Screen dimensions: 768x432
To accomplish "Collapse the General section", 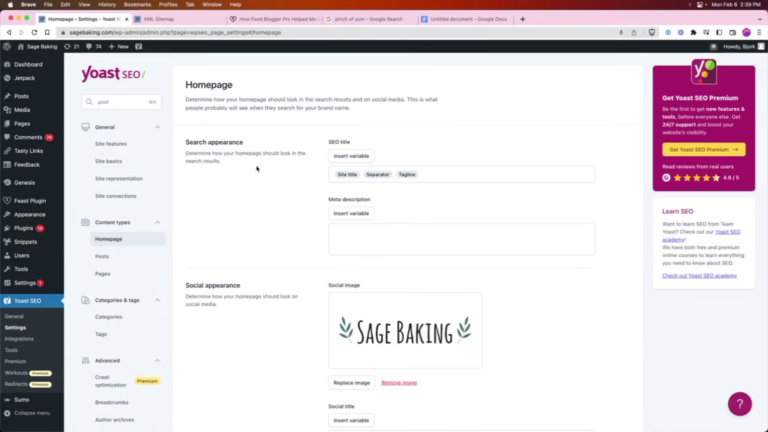I will (157, 127).
